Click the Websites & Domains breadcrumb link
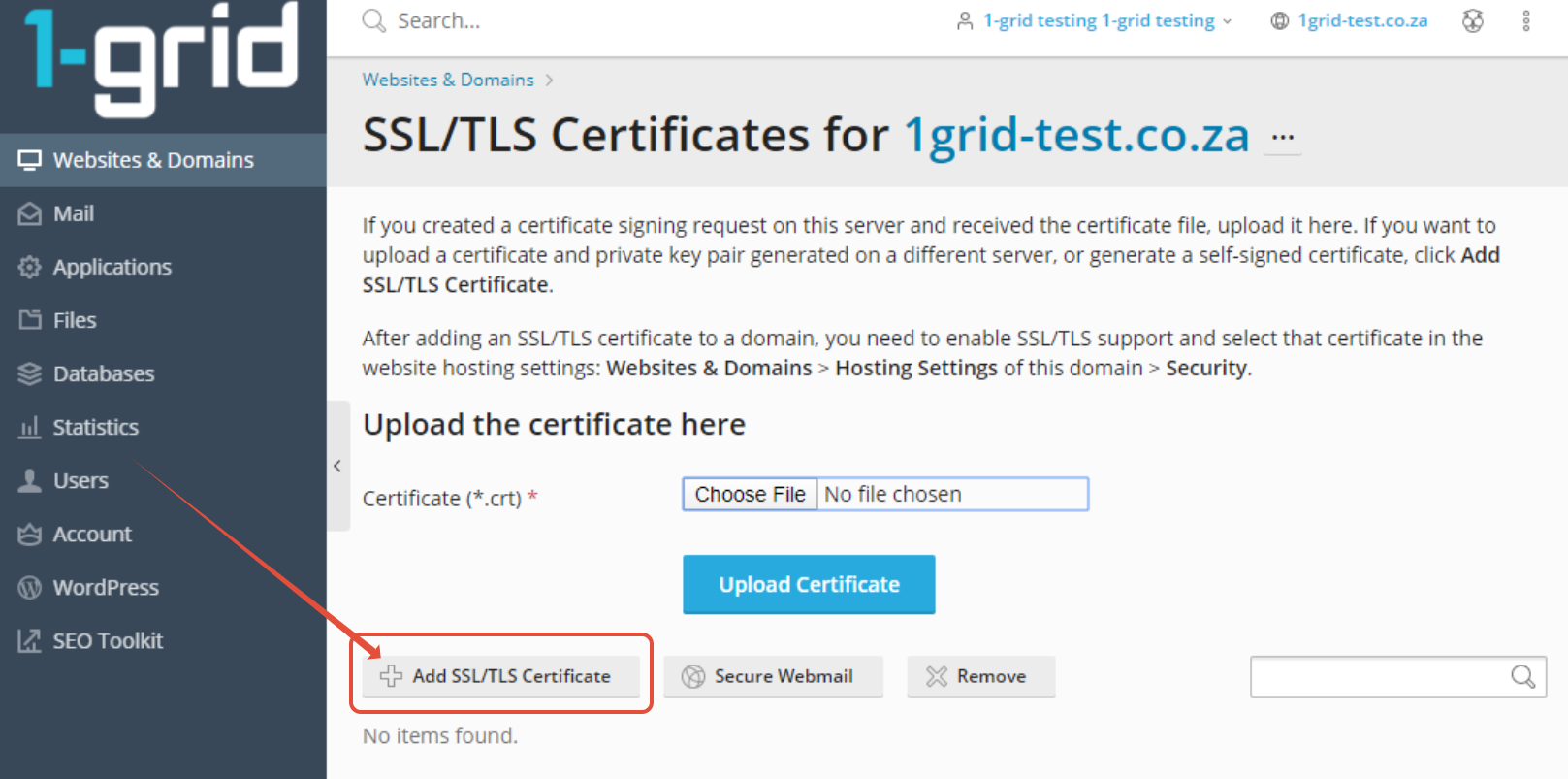The height and width of the screenshot is (779, 1568). pos(448,80)
